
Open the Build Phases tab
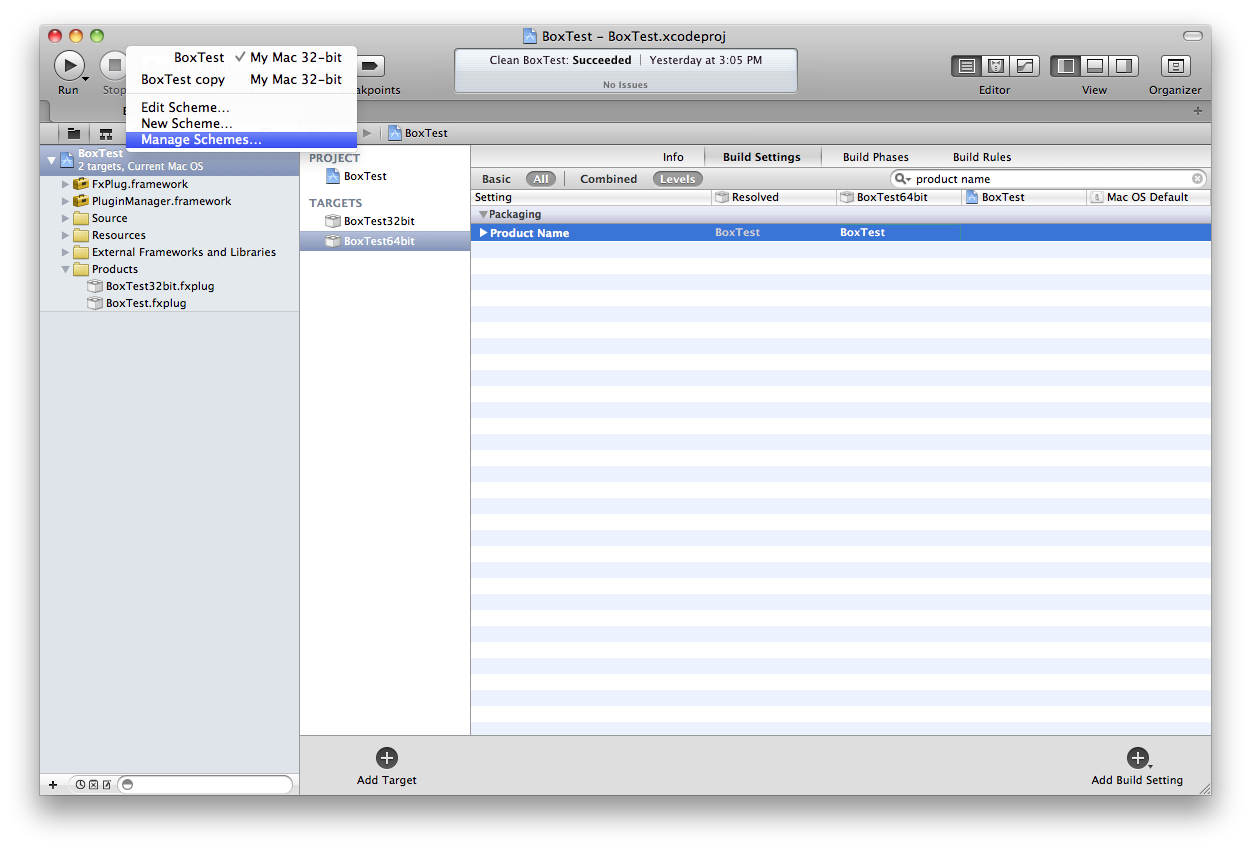(x=875, y=157)
